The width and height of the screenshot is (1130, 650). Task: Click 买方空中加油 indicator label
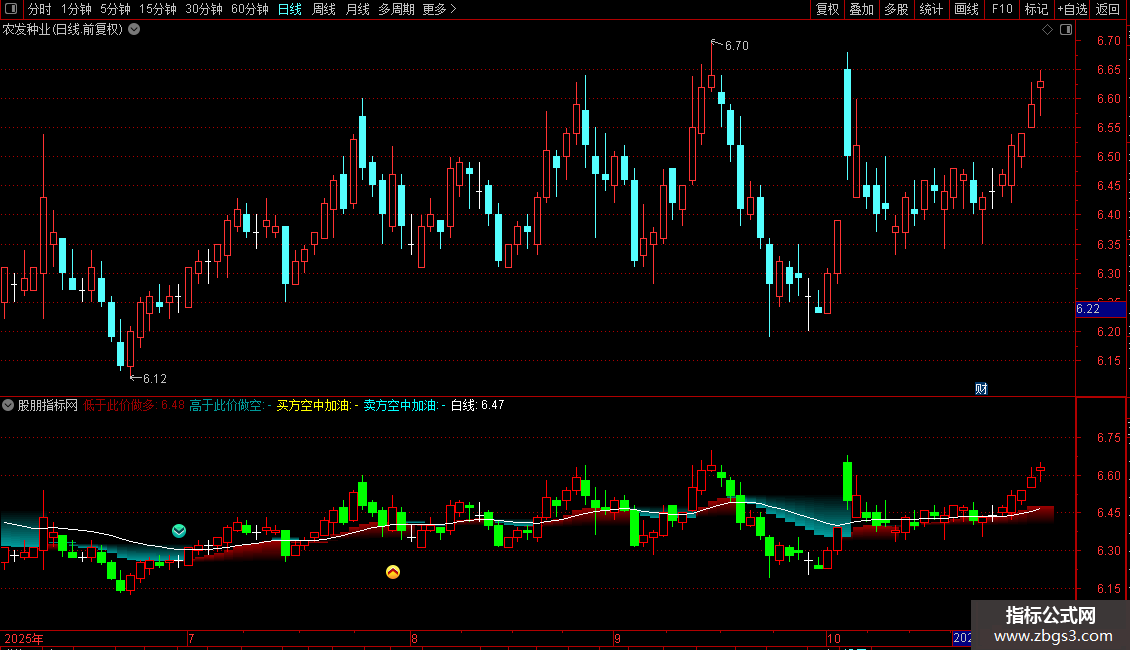tap(313, 406)
